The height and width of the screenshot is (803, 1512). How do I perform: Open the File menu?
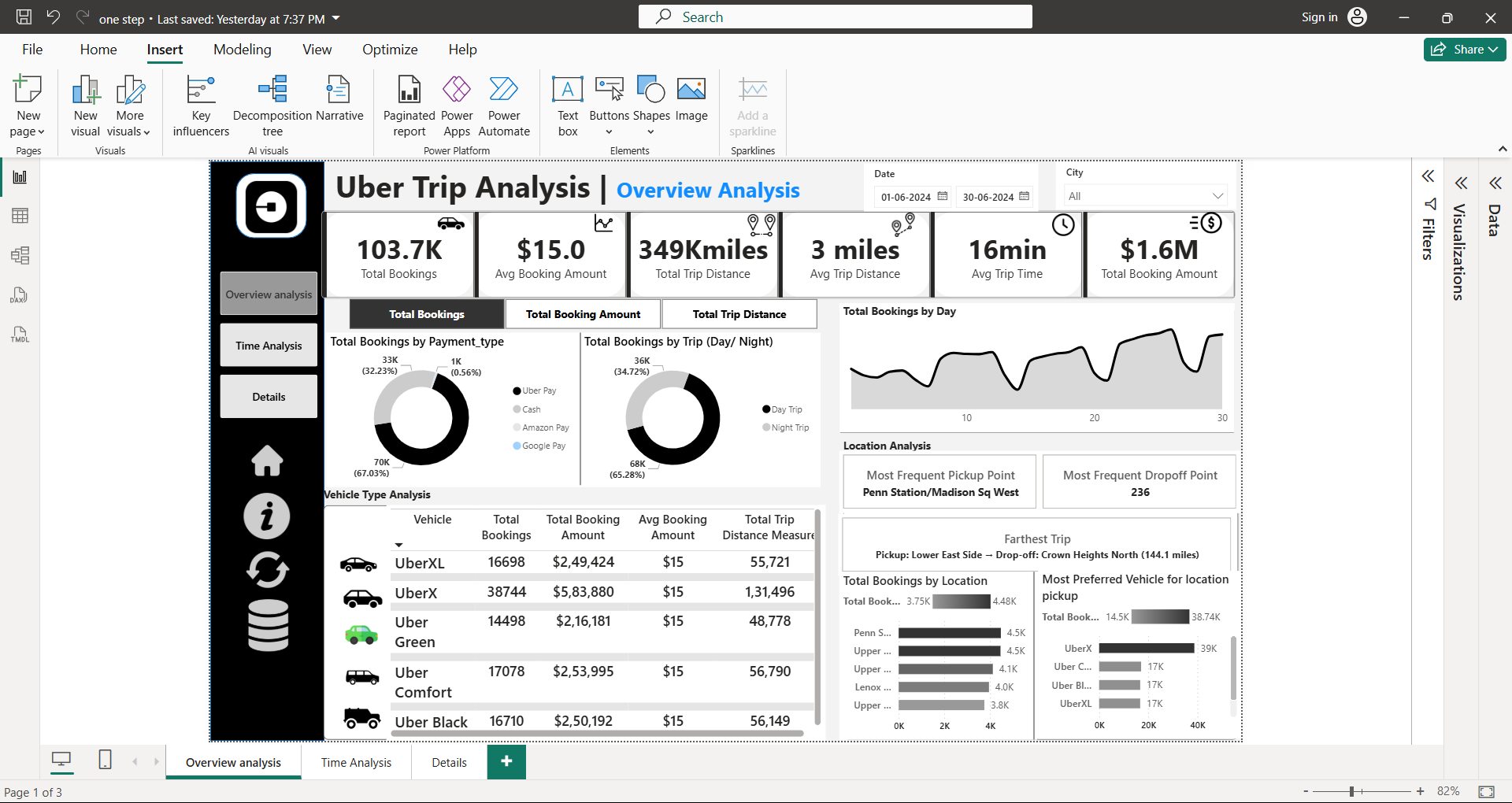click(x=32, y=50)
